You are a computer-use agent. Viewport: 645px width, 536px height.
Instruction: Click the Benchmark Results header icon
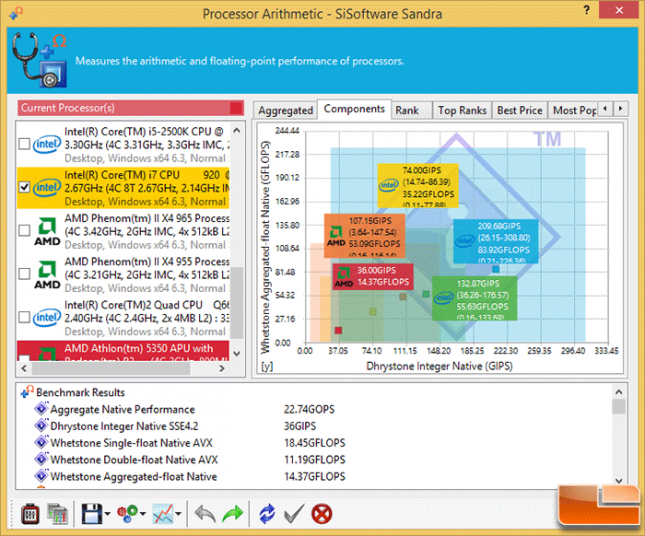(27, 392)
